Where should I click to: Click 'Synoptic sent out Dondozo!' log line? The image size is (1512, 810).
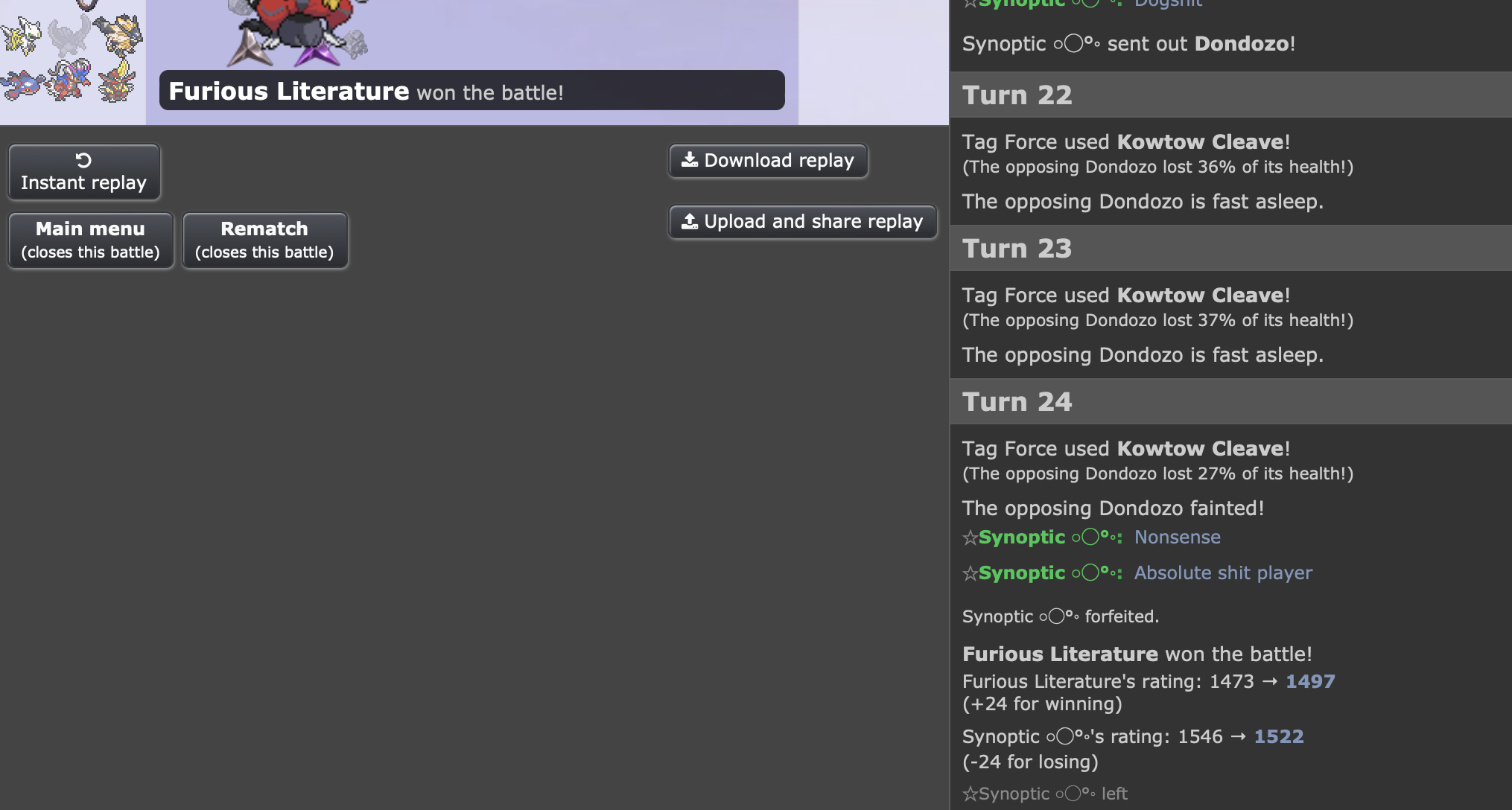(1128, 44)
